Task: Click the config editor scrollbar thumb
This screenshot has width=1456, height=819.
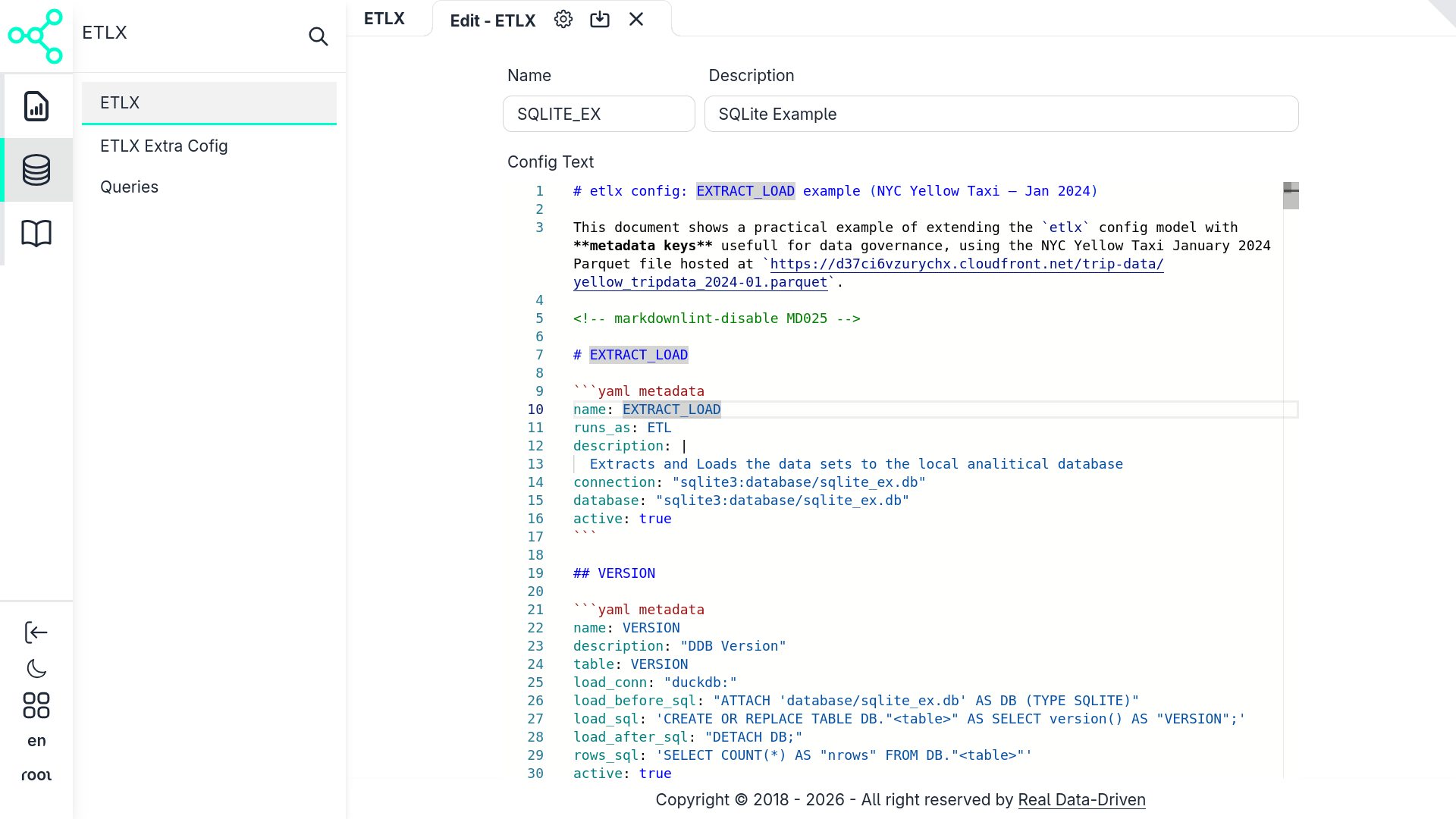Action: tap(1291, 196)
